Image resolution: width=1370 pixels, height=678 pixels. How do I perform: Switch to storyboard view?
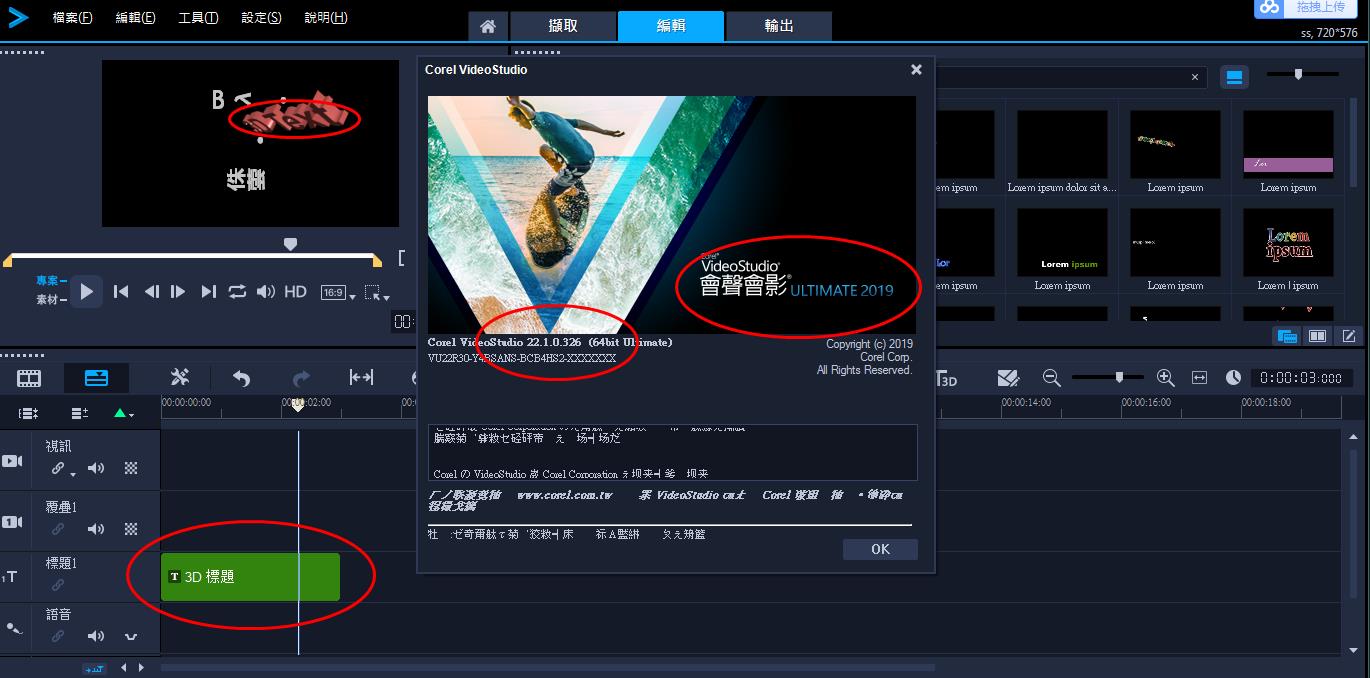coord(30,378)
